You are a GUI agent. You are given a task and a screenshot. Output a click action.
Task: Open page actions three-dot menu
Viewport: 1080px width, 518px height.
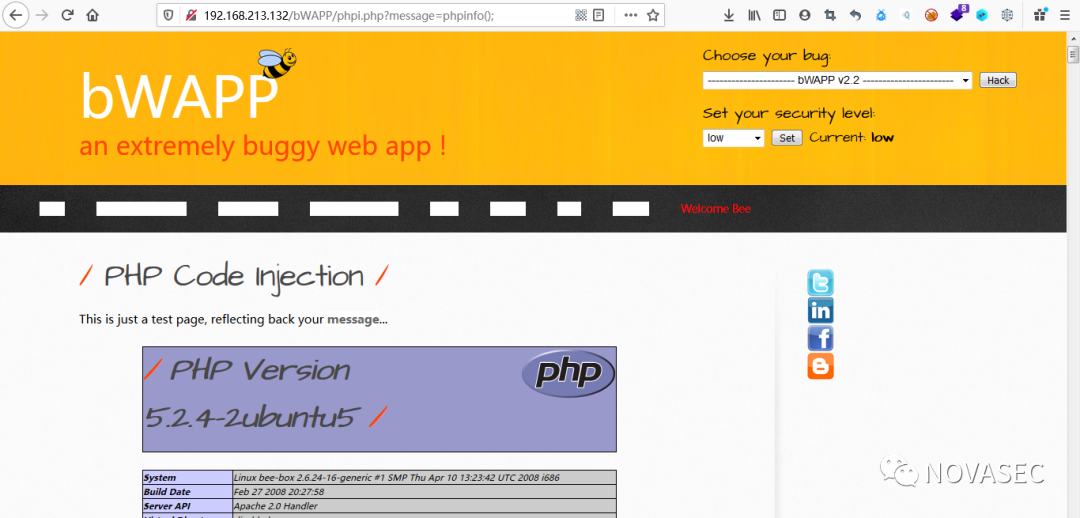(630, 15)
